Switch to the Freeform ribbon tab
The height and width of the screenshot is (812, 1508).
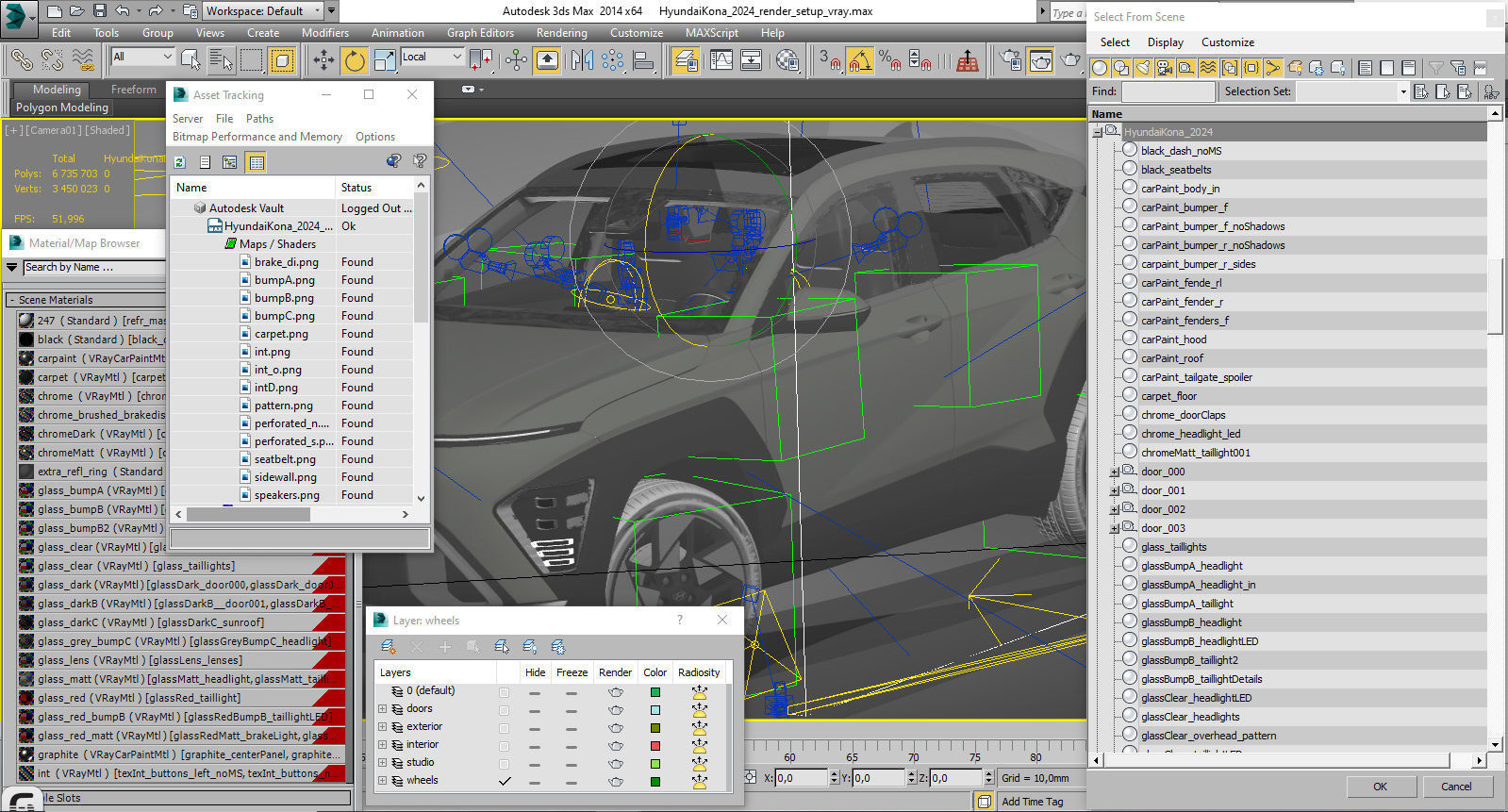coord(133,90)
